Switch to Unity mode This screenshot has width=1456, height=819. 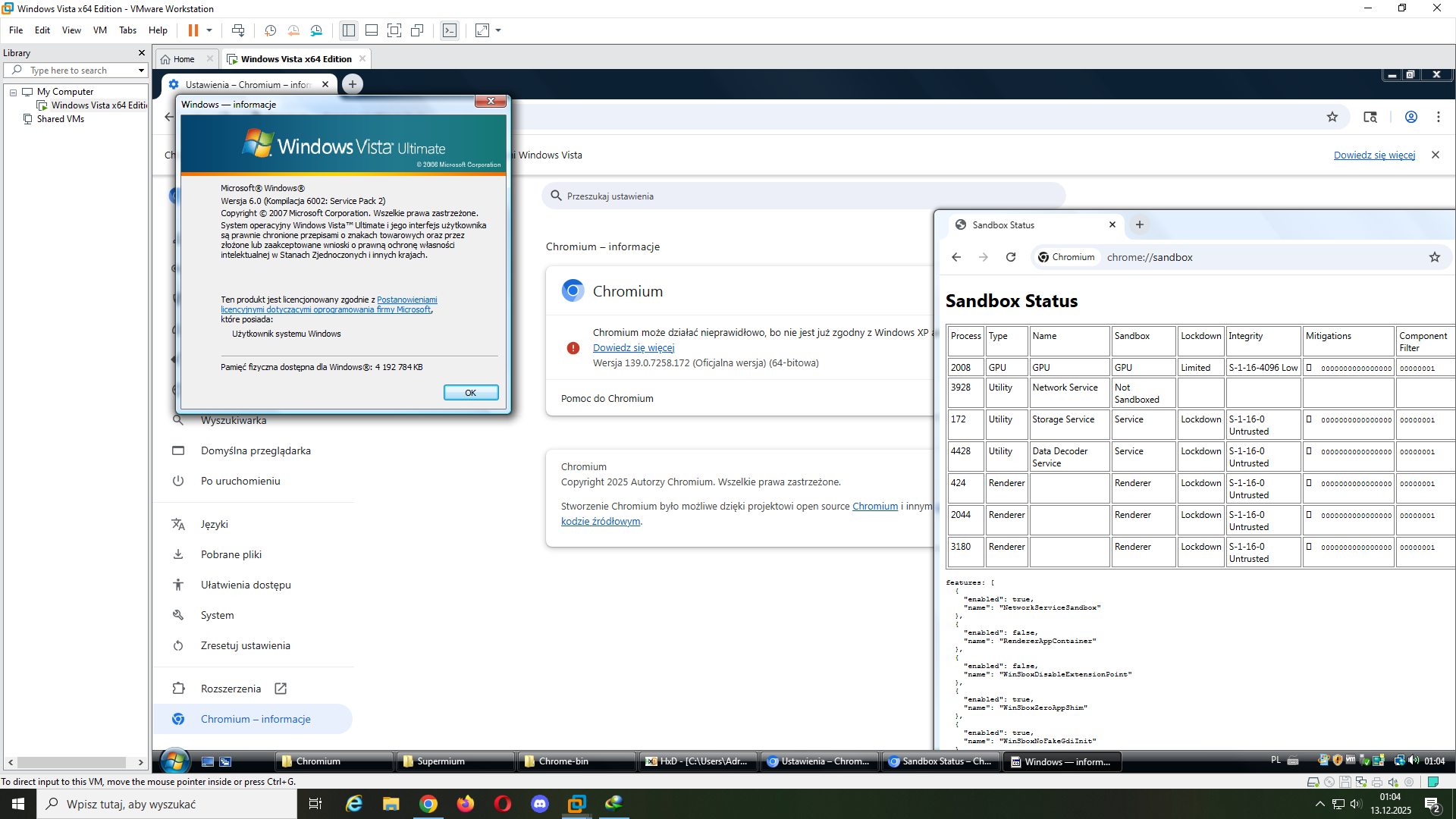click(x=417, y=30)
